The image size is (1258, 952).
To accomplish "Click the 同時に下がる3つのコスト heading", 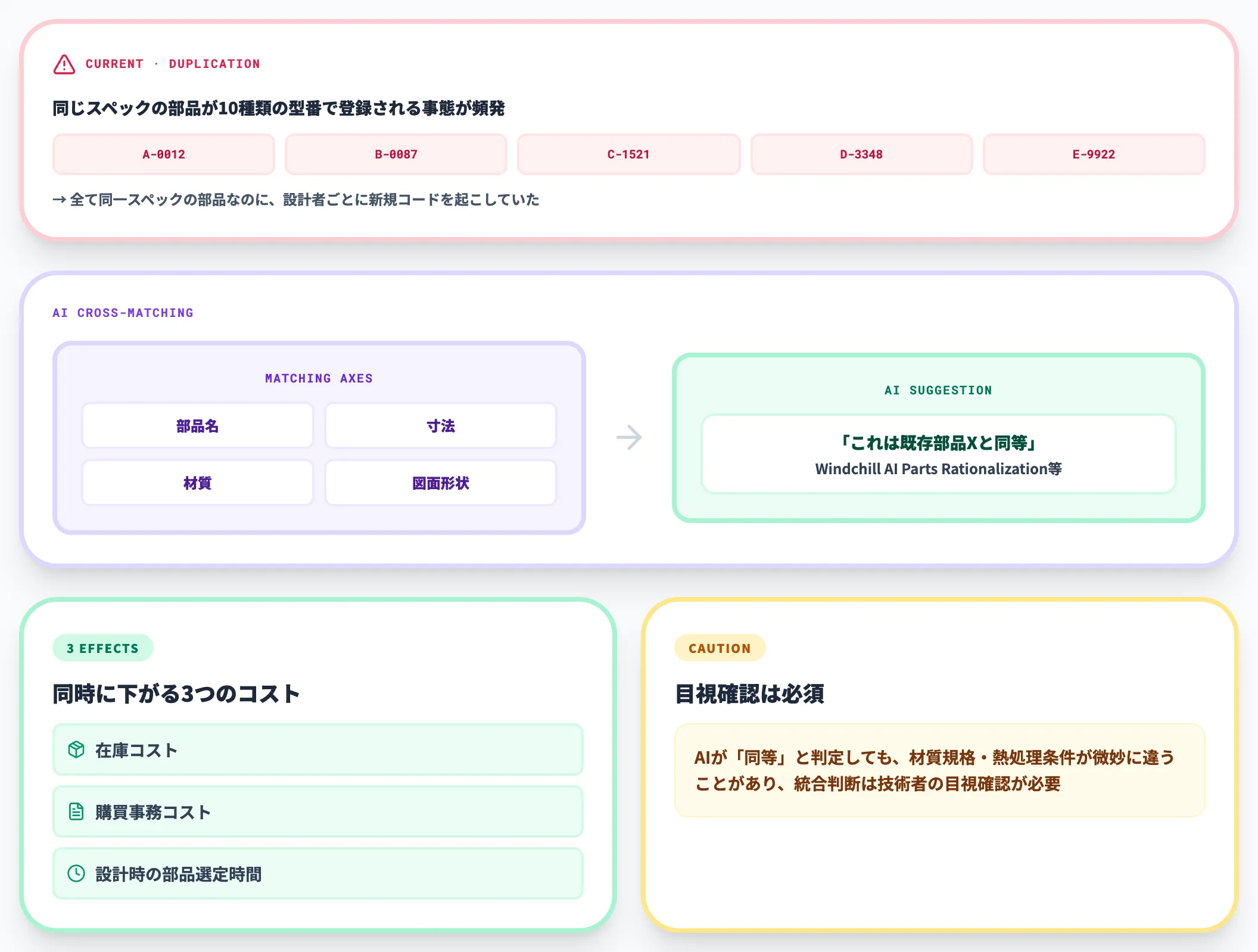I will (176, 694).
